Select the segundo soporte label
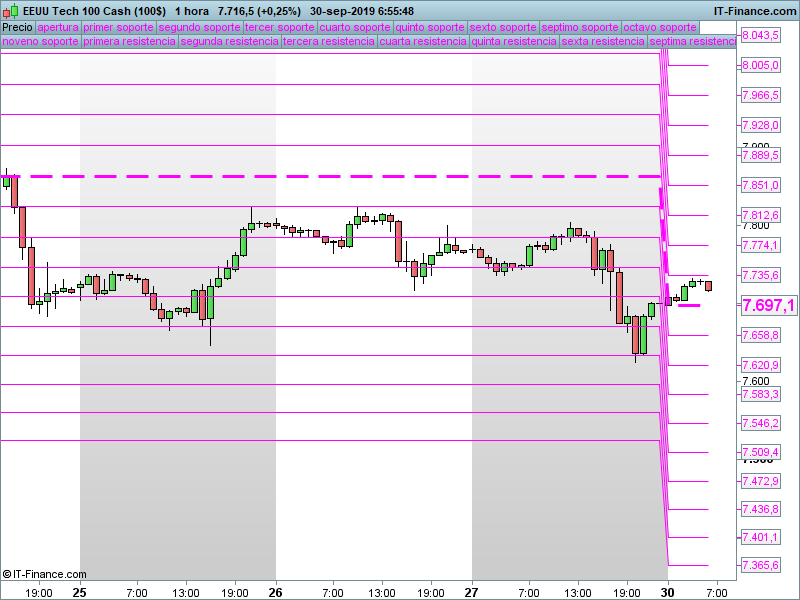Screen dimensions: 800x600 pos(199,28)
